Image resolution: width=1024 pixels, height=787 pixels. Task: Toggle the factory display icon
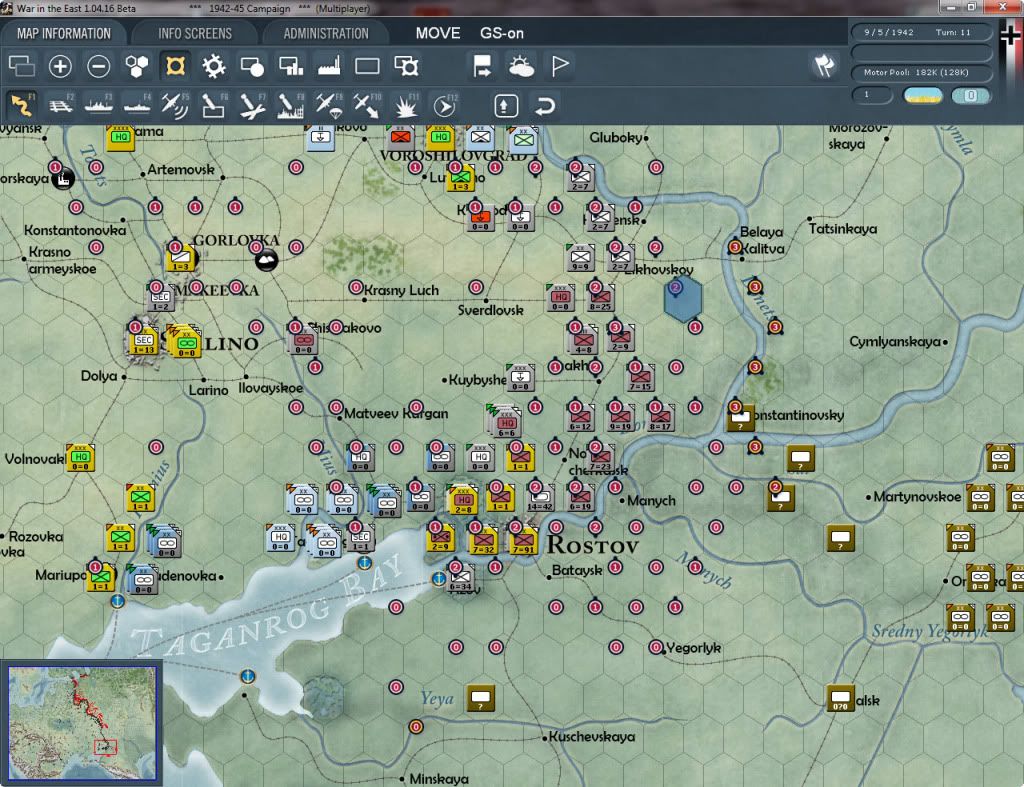[329, 66]
